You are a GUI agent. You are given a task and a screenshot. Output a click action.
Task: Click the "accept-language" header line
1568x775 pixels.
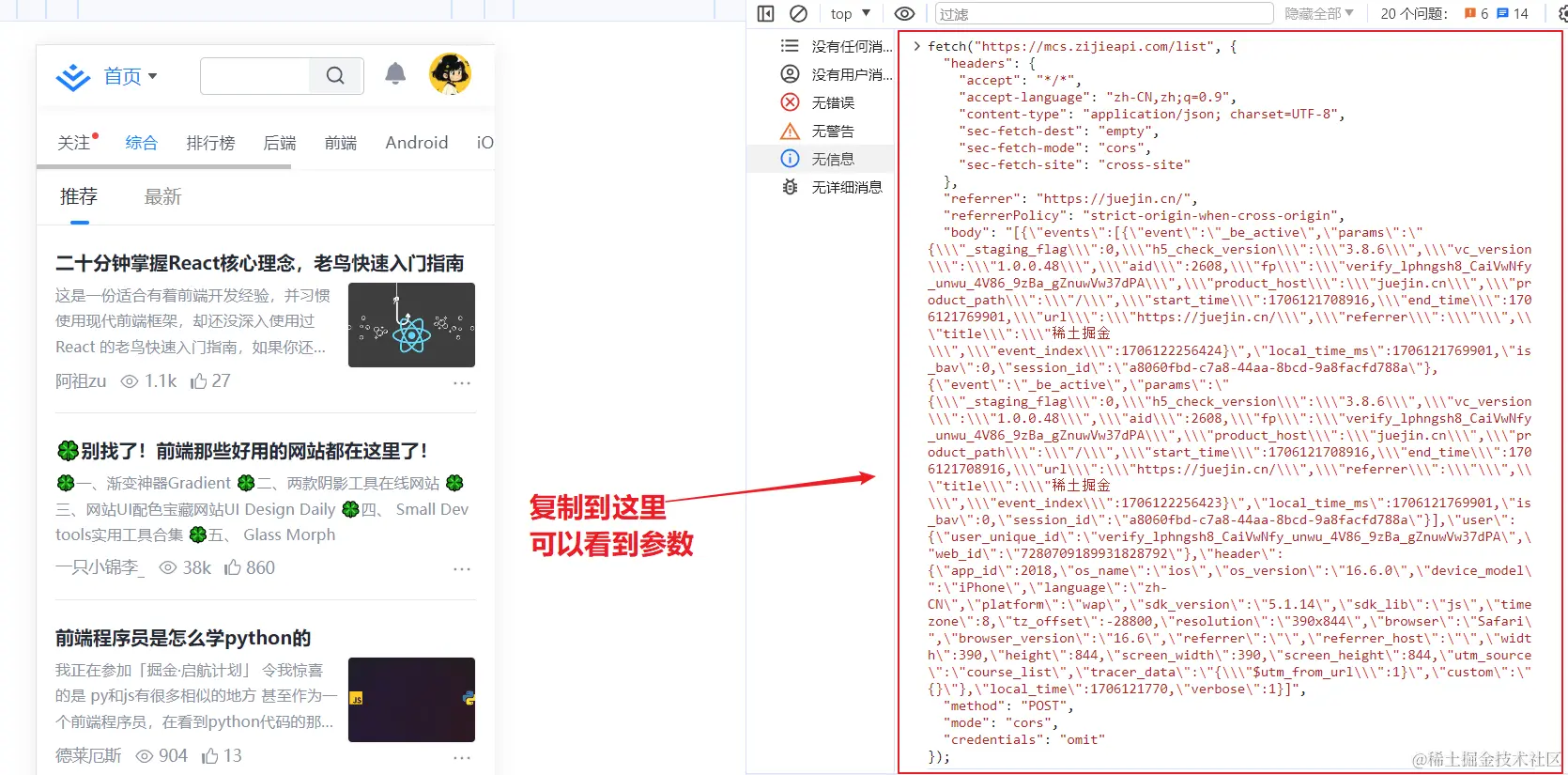pos(1098,97)
